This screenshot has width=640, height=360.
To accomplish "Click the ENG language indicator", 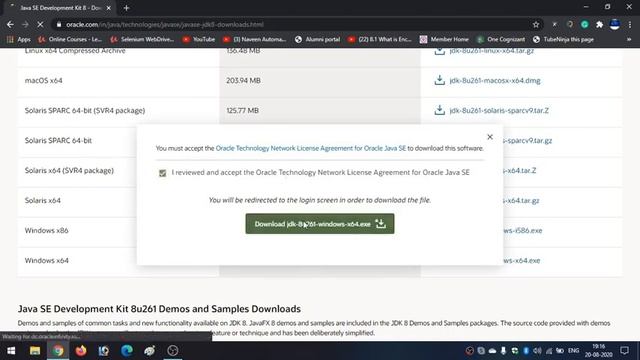I will (x=573, y=351).
